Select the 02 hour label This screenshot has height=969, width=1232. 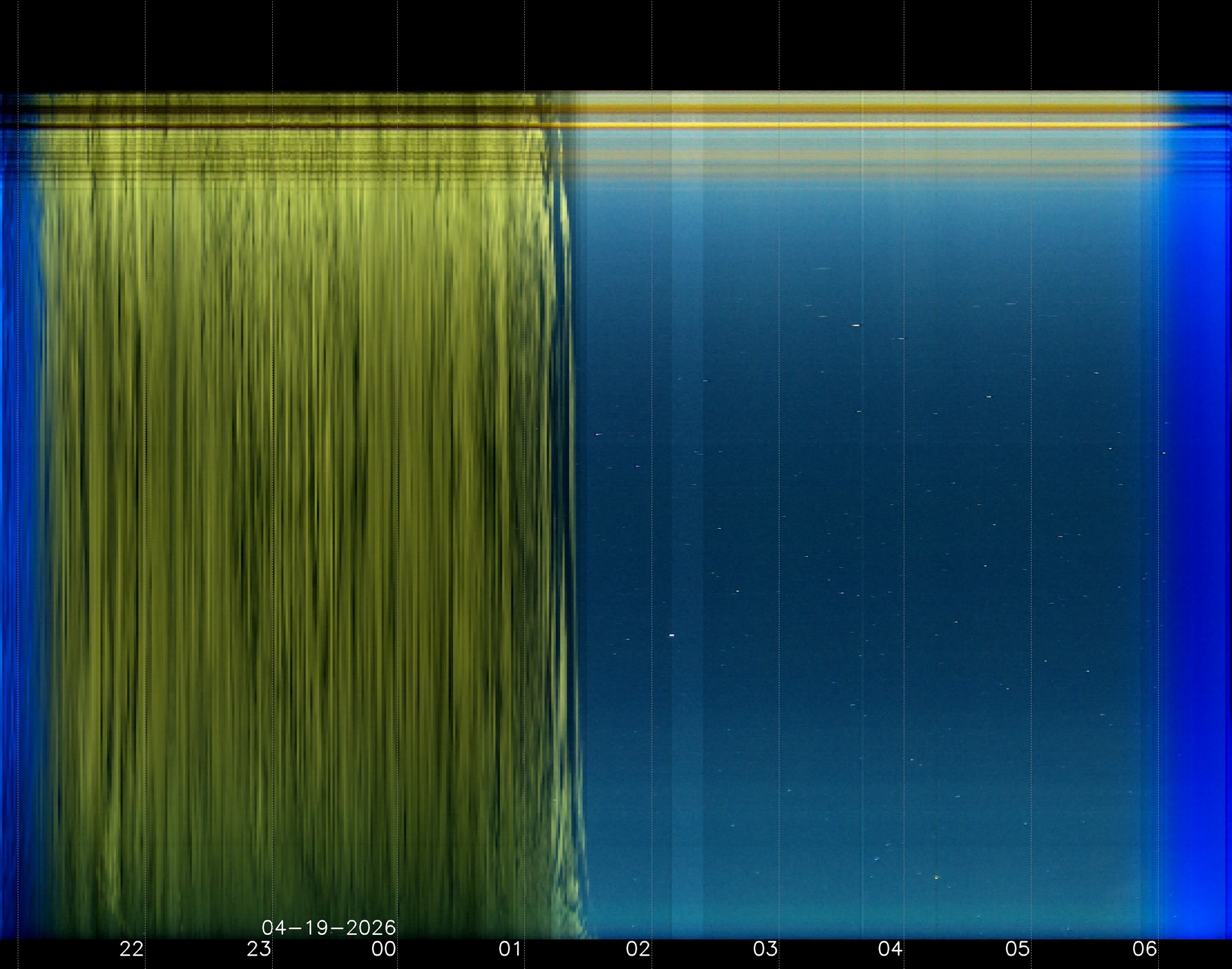pos(638,948)
